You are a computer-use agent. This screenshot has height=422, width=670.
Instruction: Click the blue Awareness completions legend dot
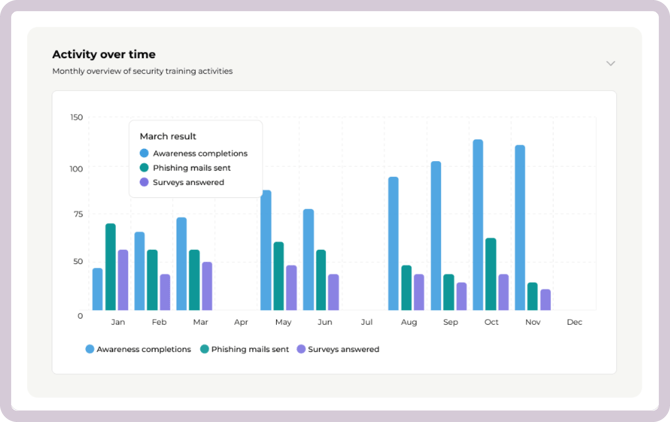(x=90, y=349)
